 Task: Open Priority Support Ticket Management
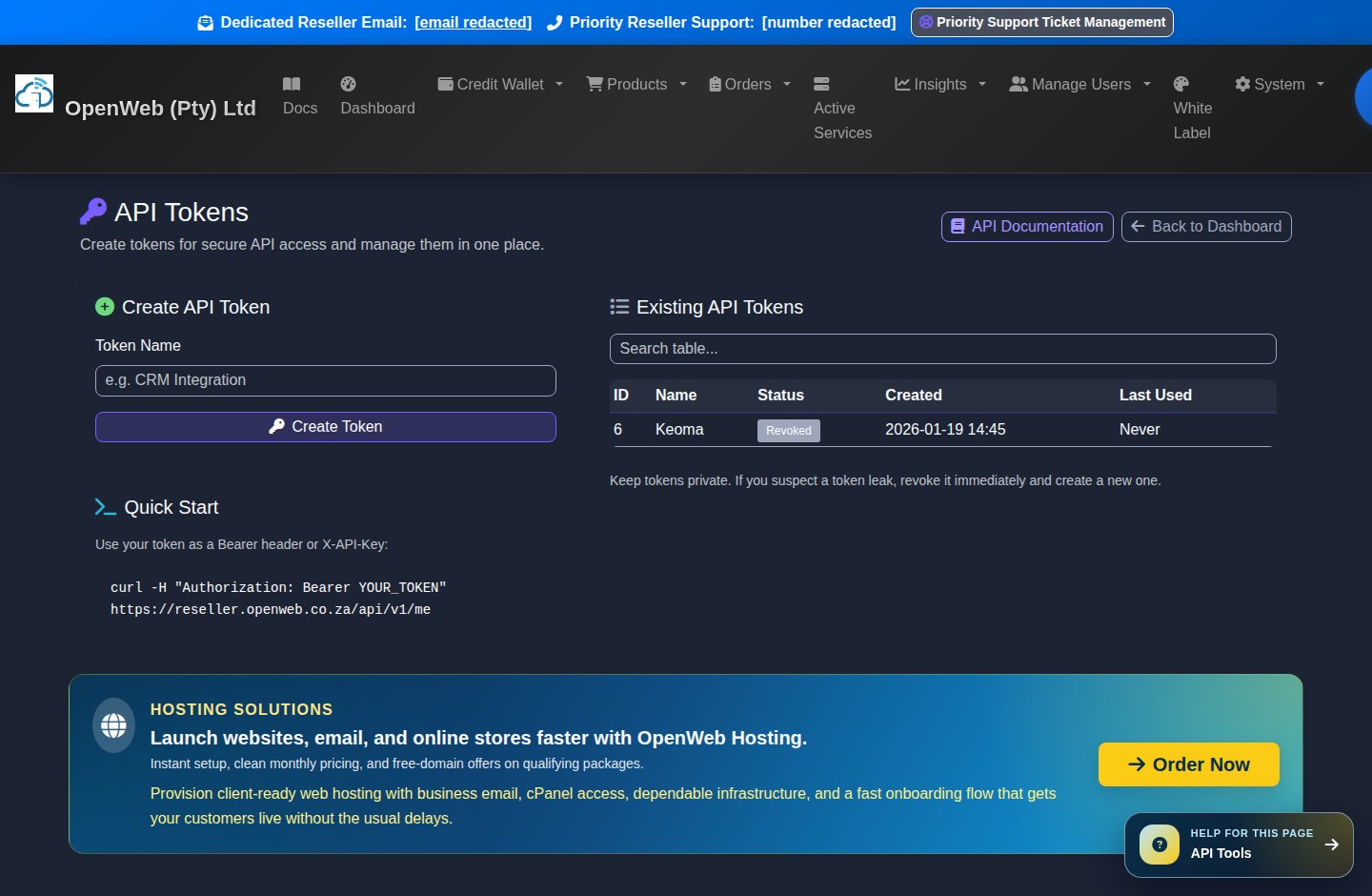point(1042,22)
